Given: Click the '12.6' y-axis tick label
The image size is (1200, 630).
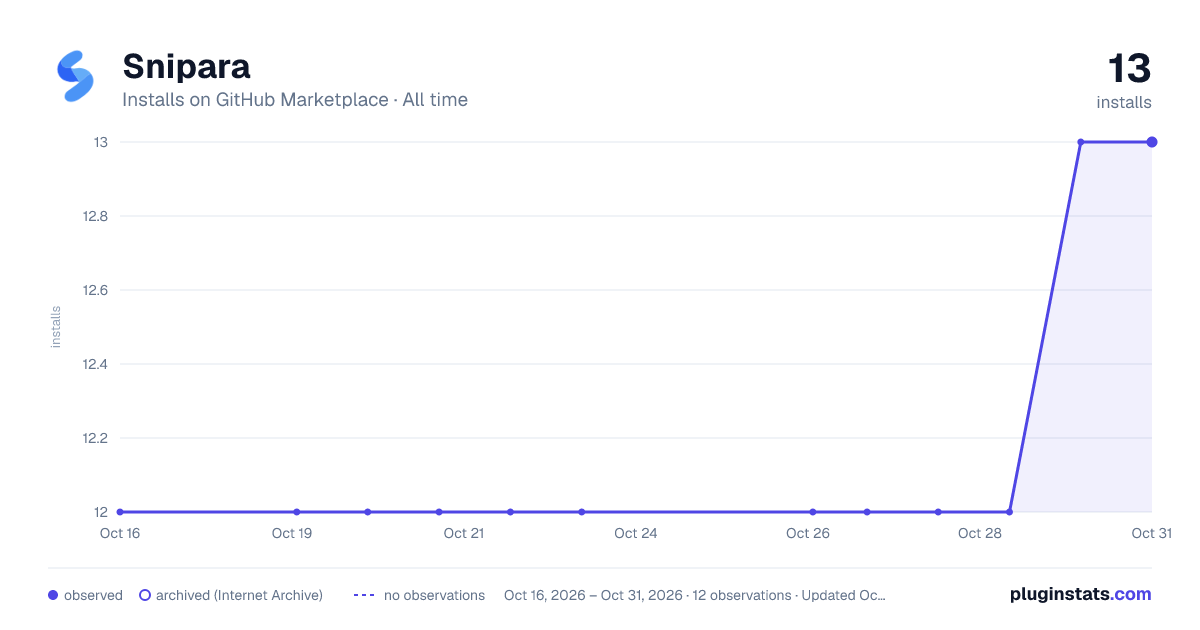Looking at the screenshot, I should point(95,290).
